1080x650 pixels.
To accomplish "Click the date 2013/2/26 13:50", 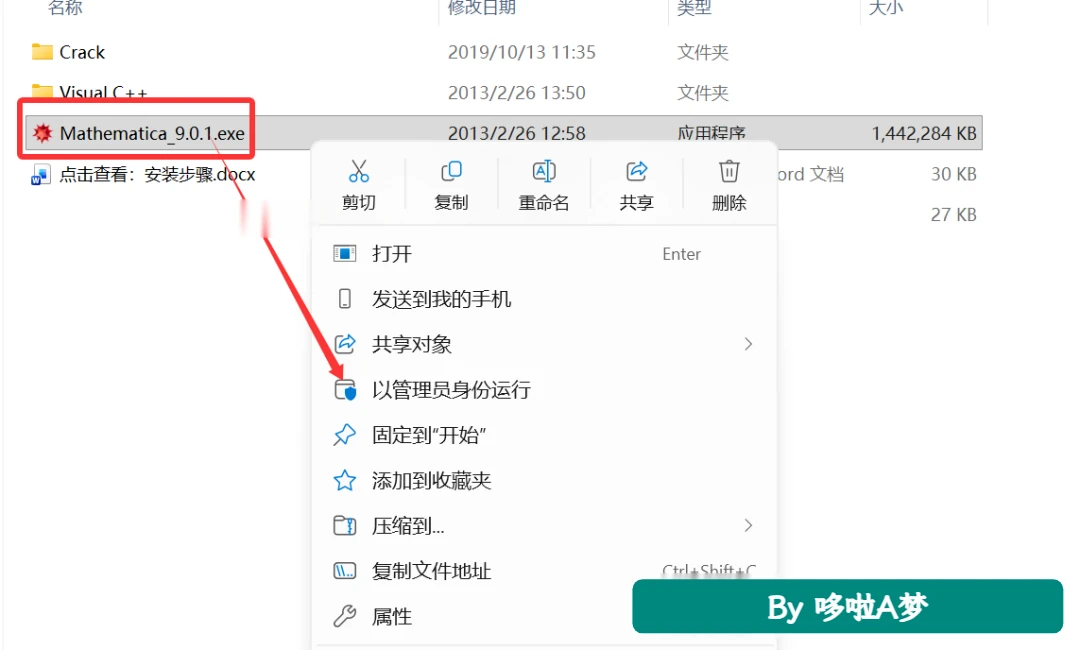I will [517, 92].
